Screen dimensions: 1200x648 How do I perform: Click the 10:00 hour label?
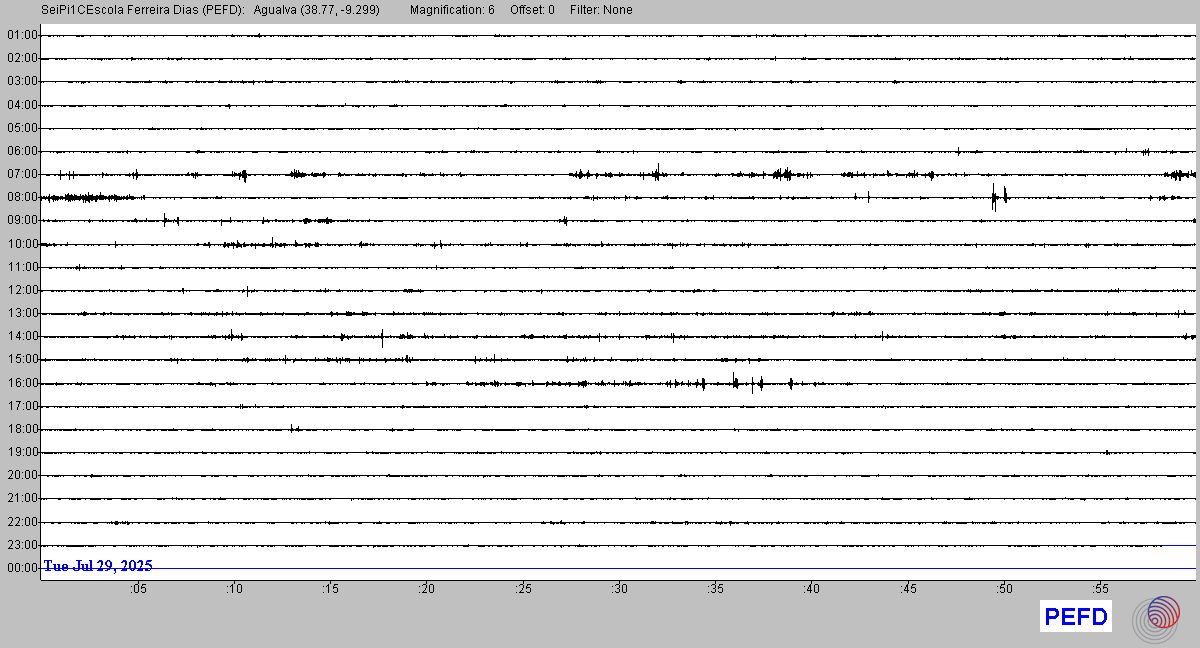[22, 244]
